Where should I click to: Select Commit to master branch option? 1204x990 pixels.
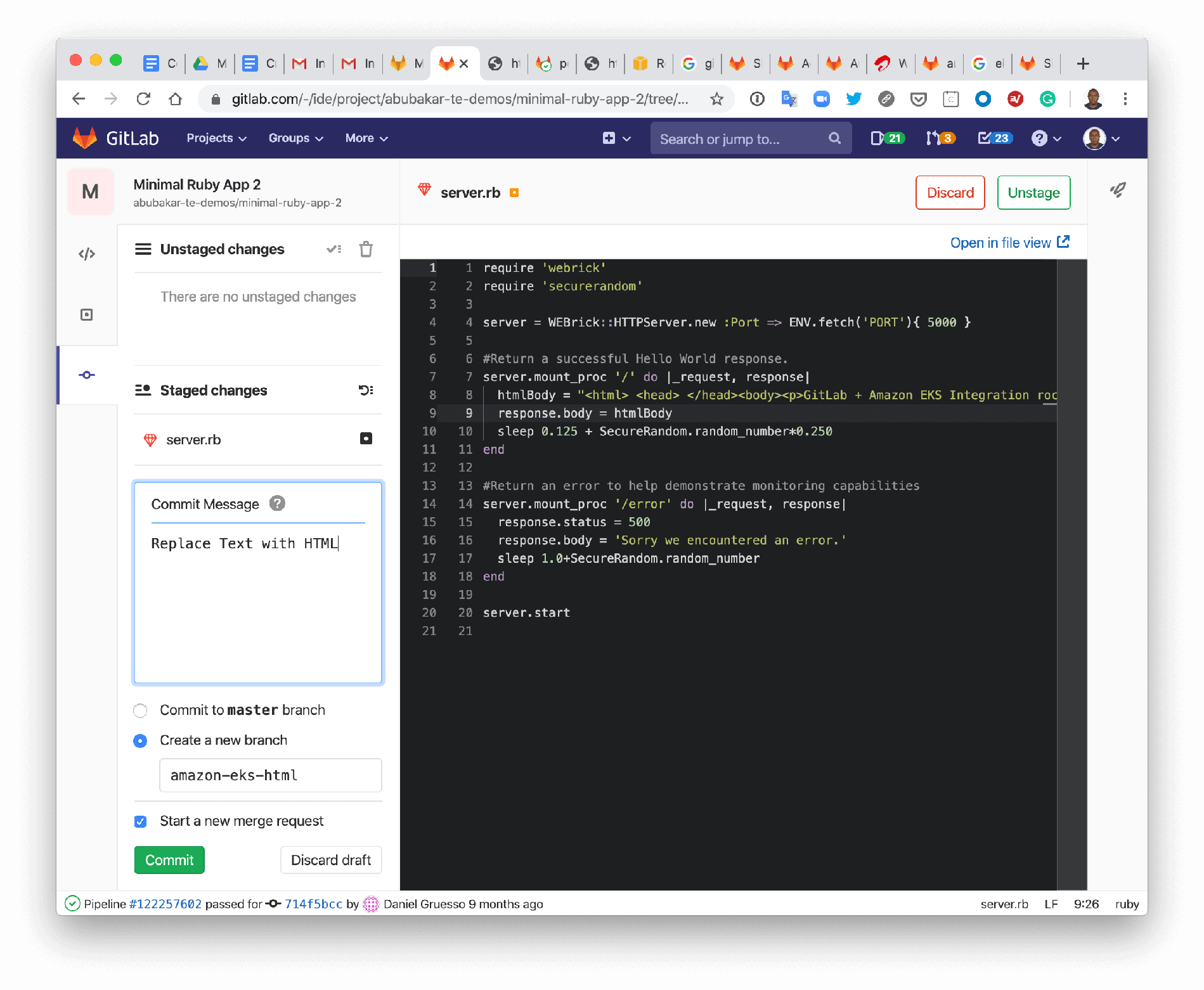(x=141, y=710)
